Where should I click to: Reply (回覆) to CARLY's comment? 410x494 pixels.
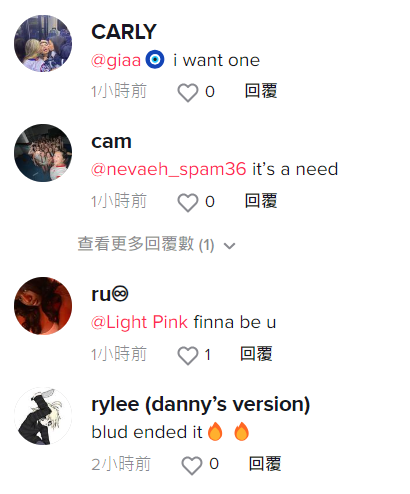pos(261,91)
